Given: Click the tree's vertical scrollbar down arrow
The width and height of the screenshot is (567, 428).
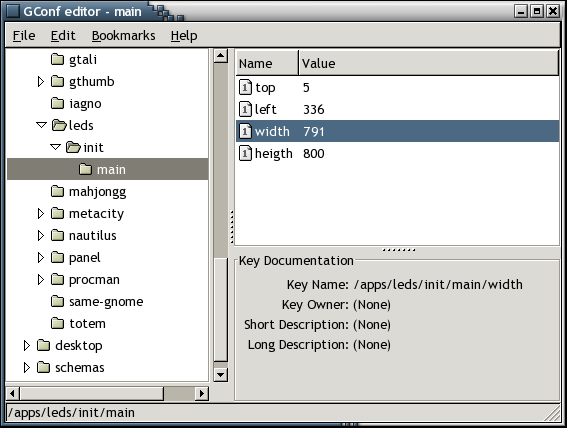Looking at the screenshot, I should tap(221, 374).
